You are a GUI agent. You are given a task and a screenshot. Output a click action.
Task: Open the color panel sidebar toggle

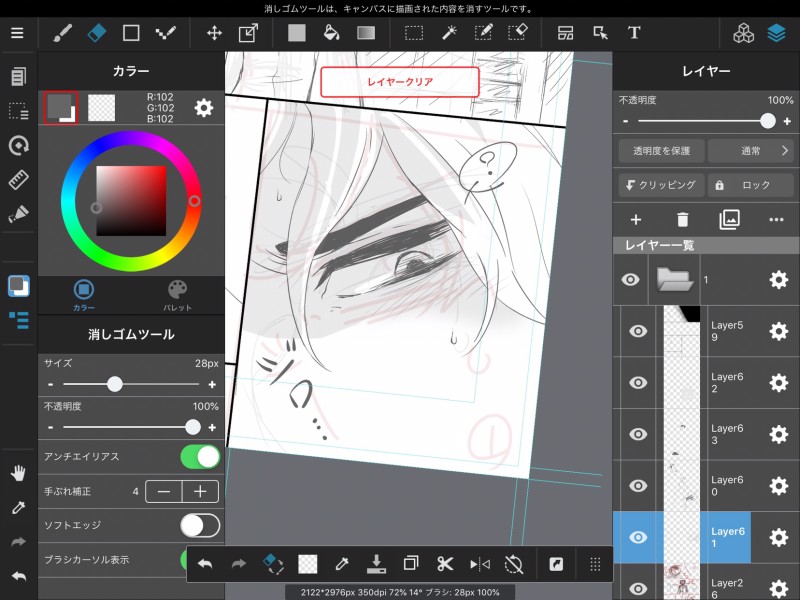[18, 286]
